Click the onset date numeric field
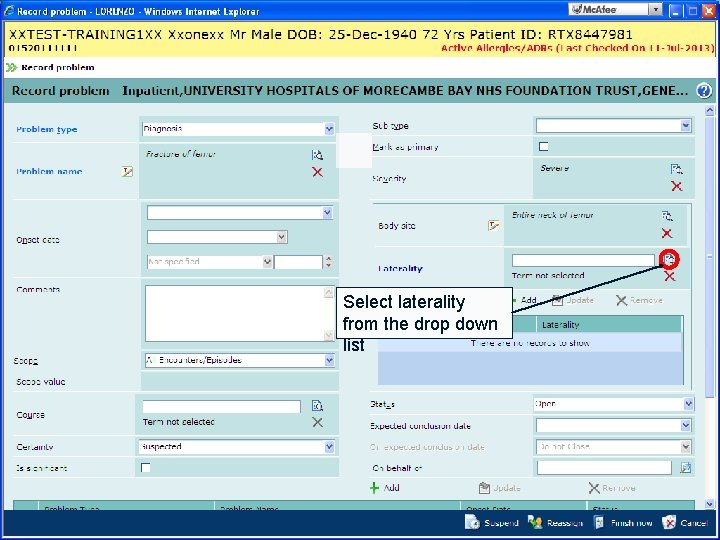The image size is (720, 540). point(298,262)
